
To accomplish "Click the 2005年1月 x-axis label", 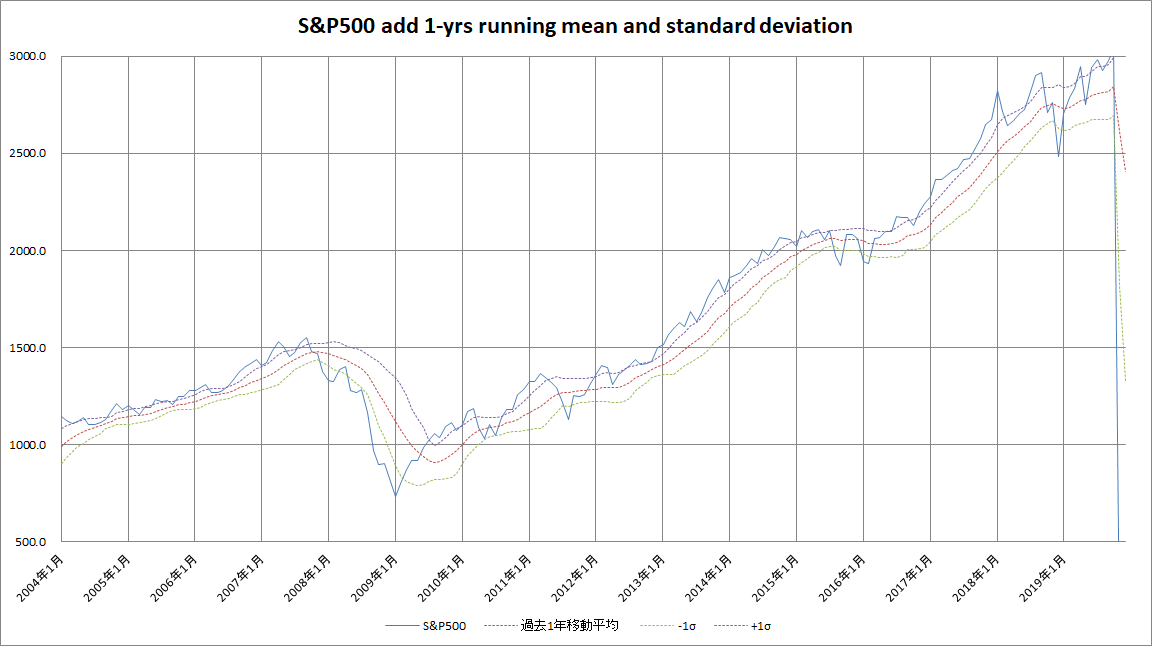I will pos(107,578).
